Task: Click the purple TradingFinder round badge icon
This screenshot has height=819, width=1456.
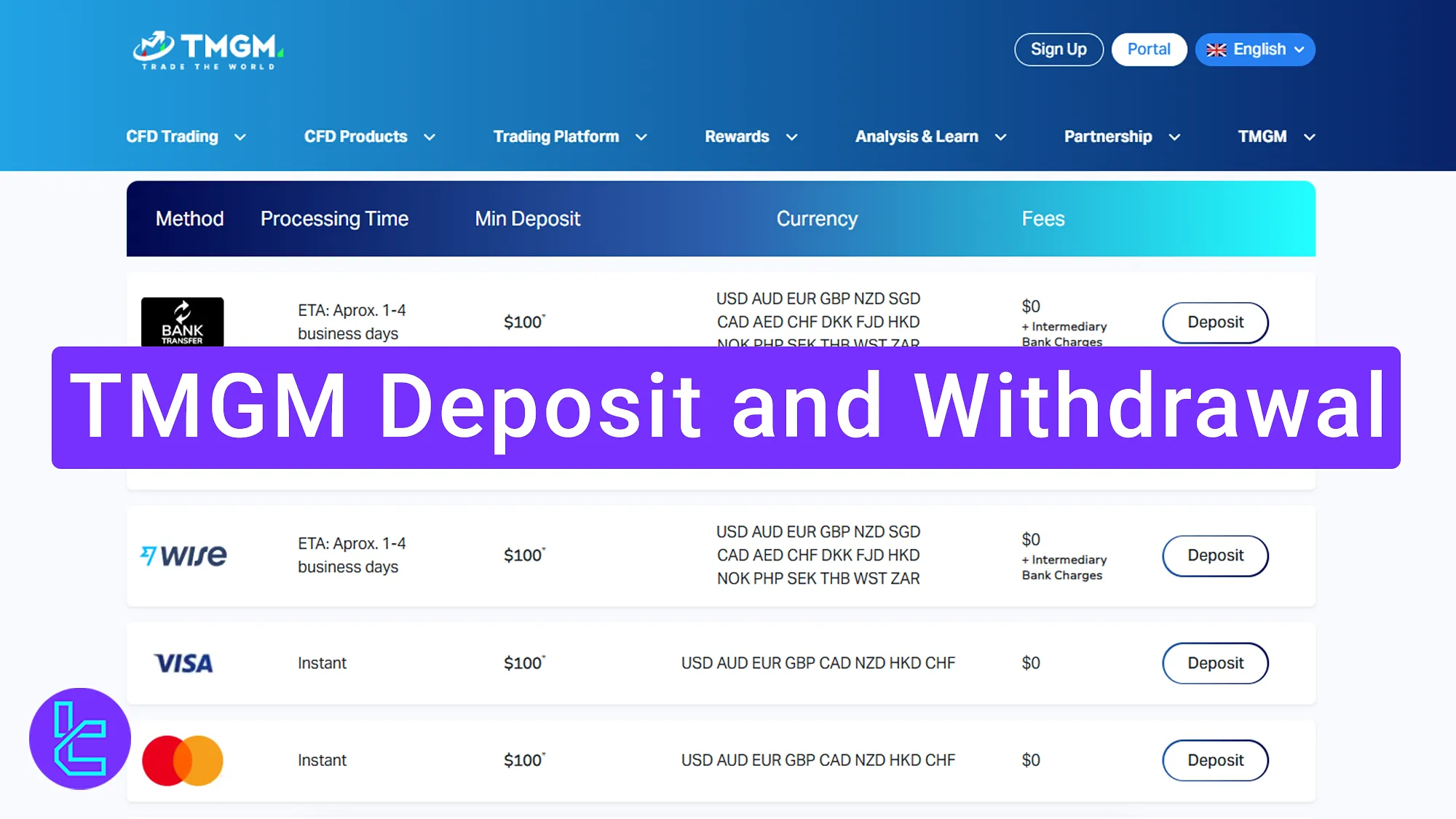Action: 80,739
